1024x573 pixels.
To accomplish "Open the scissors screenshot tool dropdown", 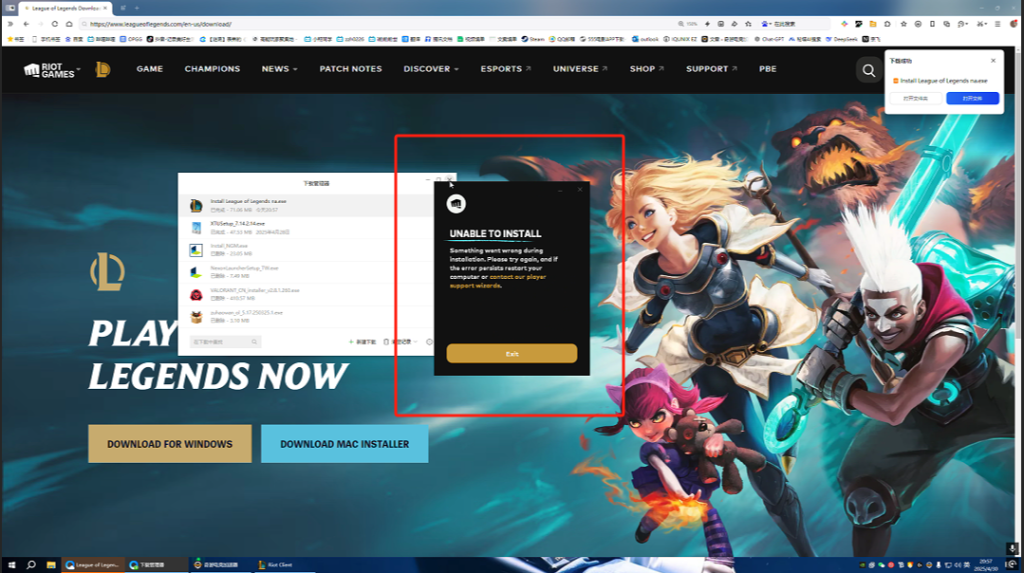I will [x=982, y=24].
